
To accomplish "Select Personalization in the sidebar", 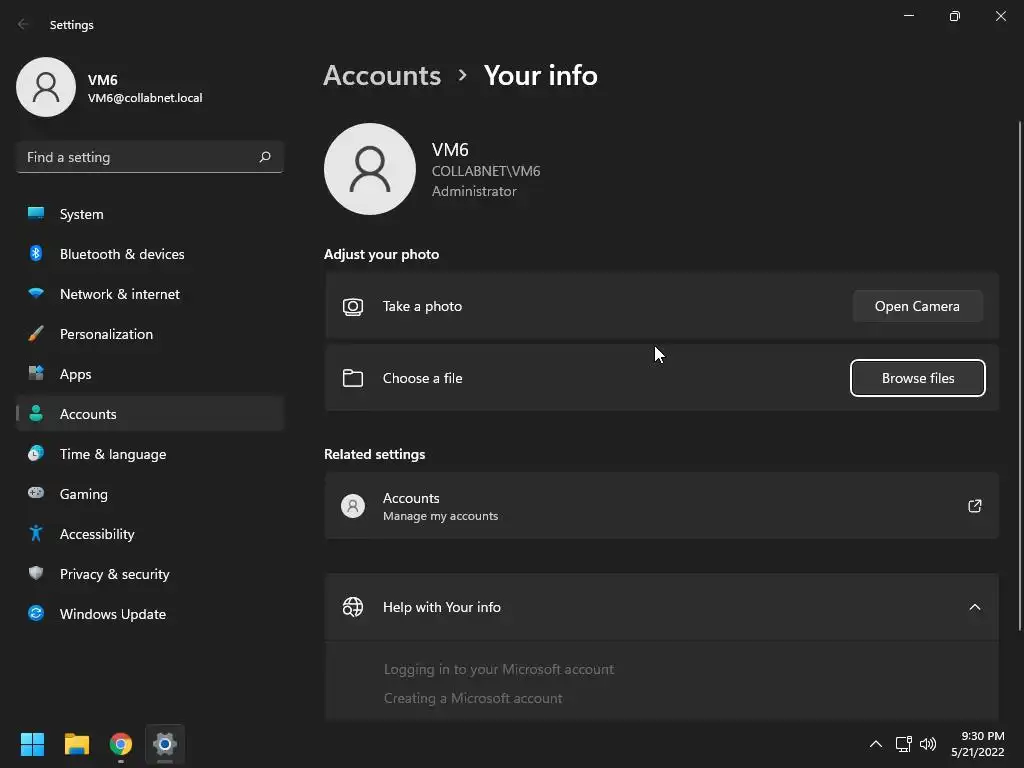I will 106,334.
